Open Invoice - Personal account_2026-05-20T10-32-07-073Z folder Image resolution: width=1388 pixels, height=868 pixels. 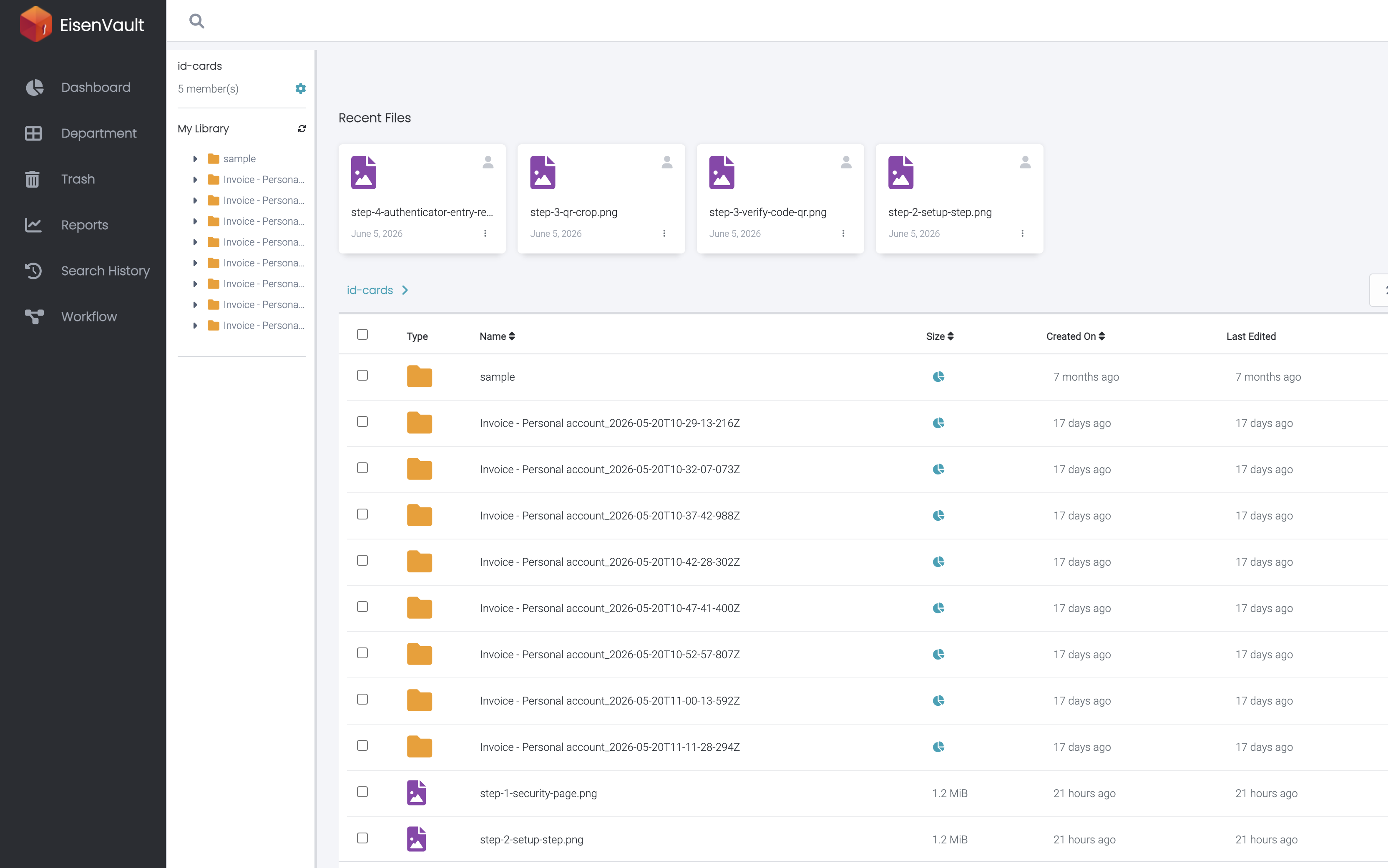610,469
